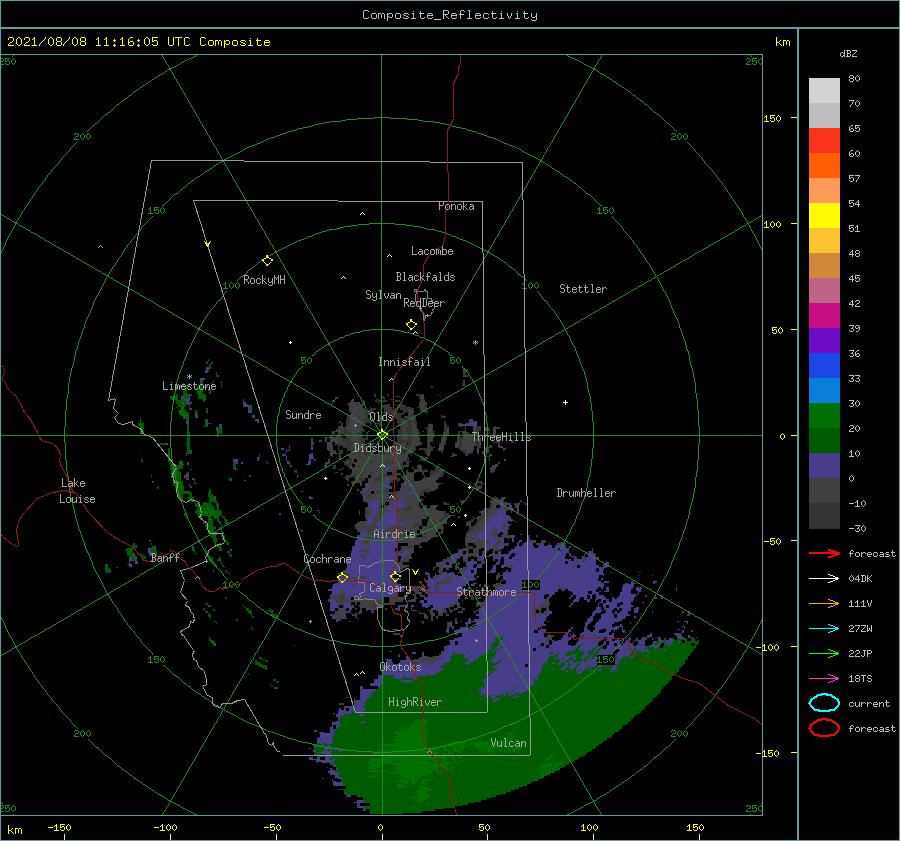Select the 30 dBZ blue color swatch
Viewport: 900px width, 841px height.
[824, 391]
